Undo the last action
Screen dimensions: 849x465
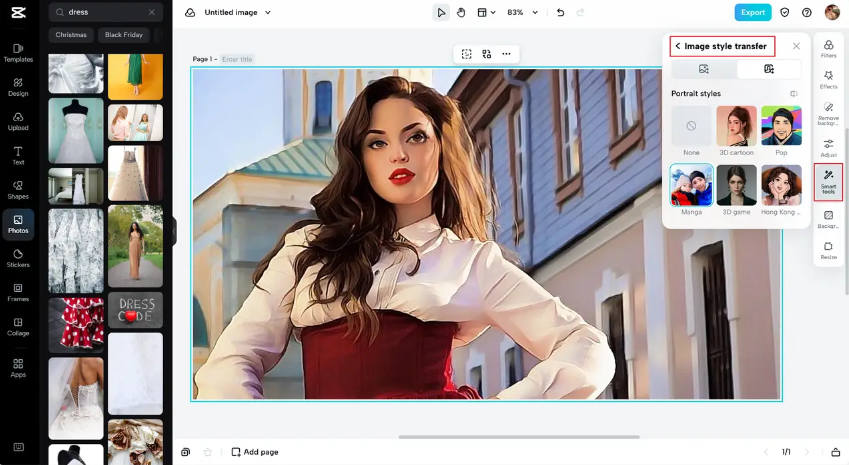(x=560, y=12)
